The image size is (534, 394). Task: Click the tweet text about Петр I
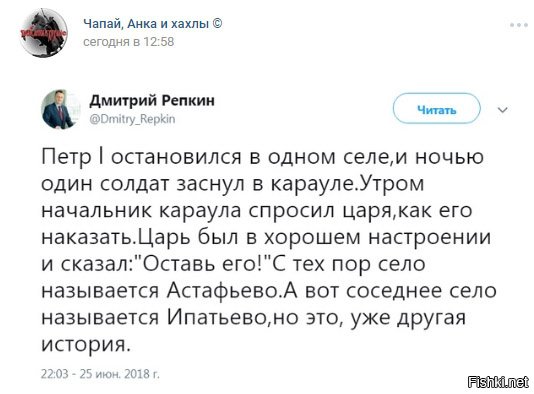click(x=267, y=250)
